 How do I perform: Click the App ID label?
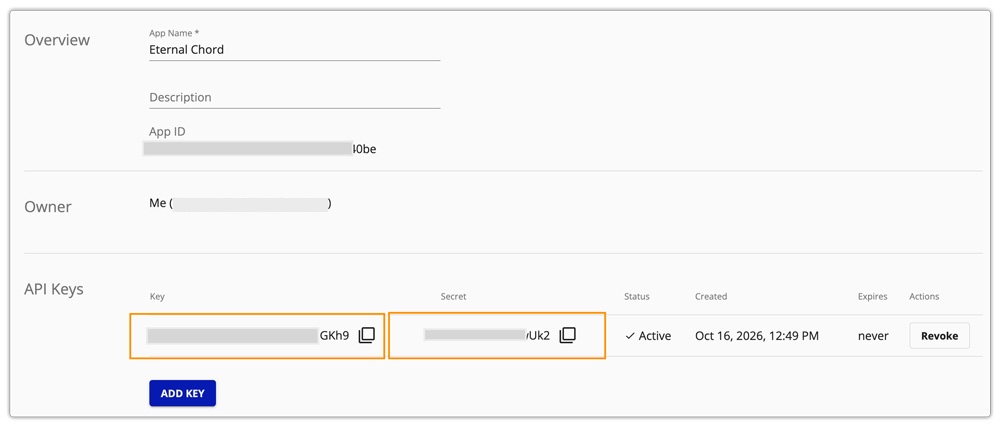pos(167,131)
